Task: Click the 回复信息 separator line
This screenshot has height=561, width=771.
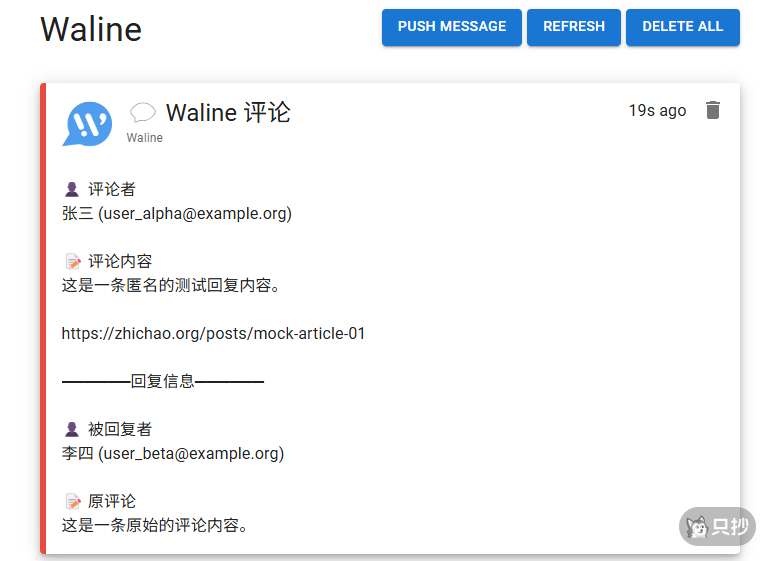Action: [x=163, y=381]
